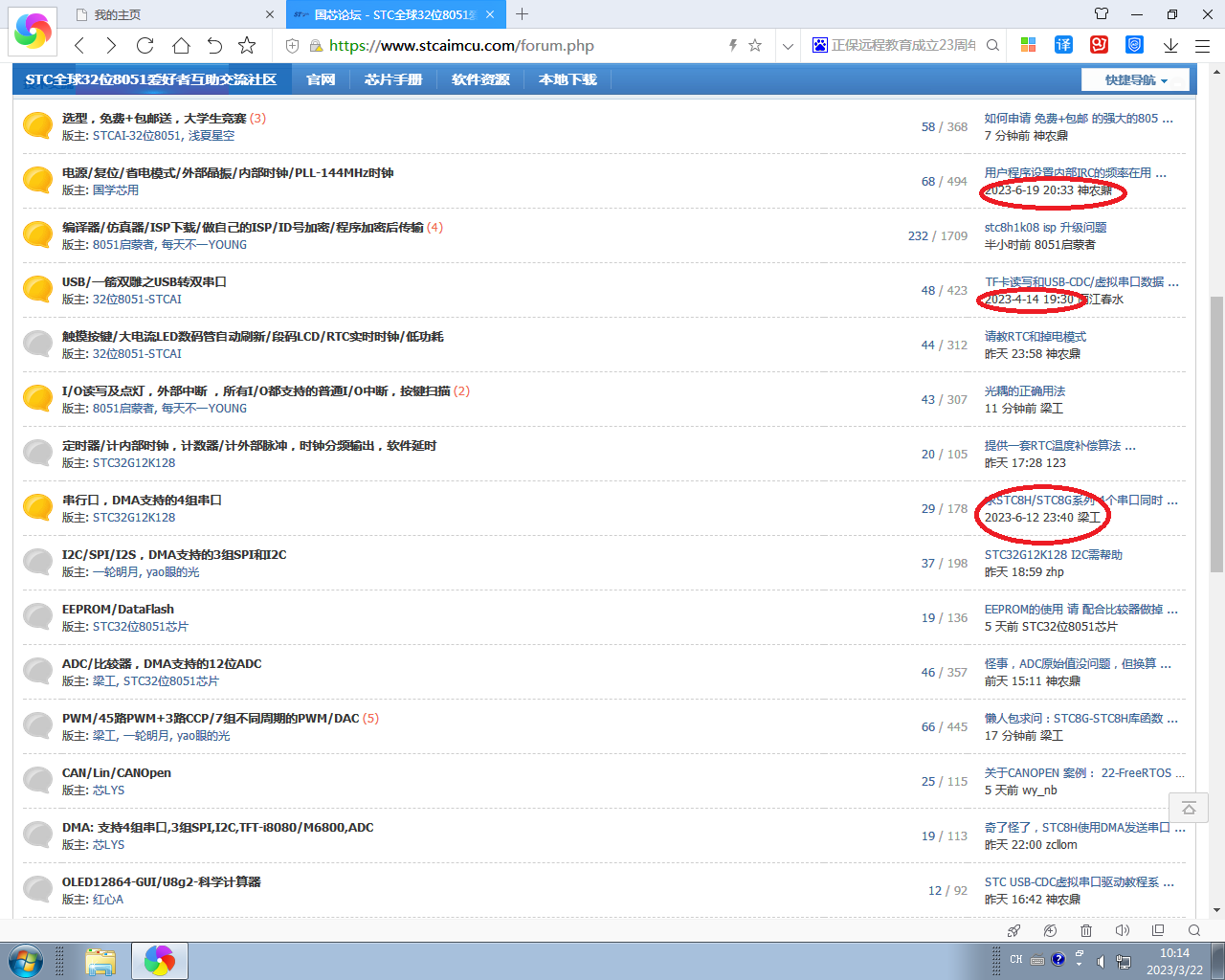
Task: Open the 芯片手册 menu item
Action: [x=393, y=79]
